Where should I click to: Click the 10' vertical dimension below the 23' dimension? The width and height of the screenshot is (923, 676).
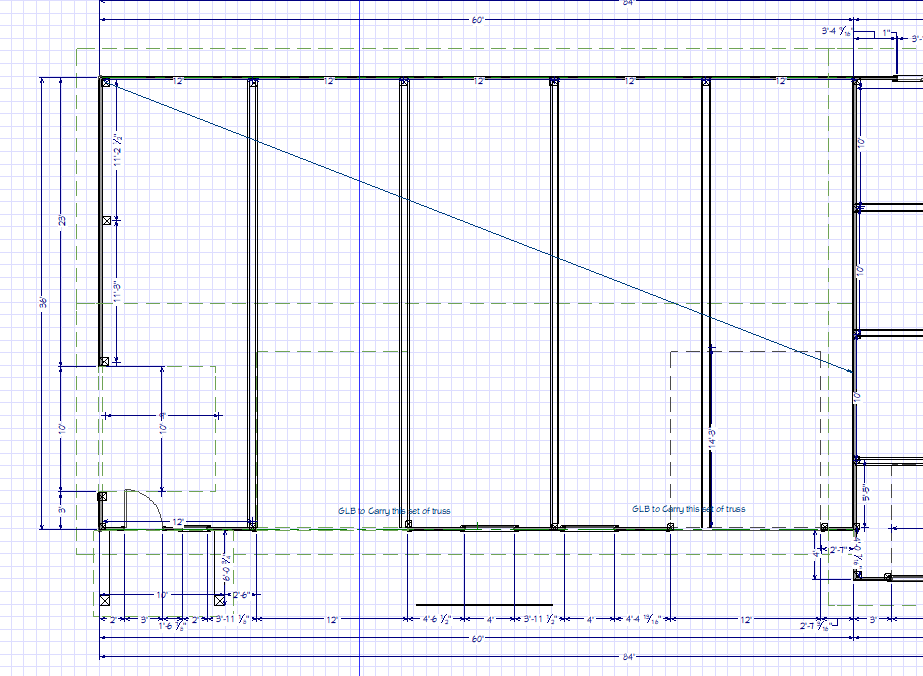coord(61,428)
